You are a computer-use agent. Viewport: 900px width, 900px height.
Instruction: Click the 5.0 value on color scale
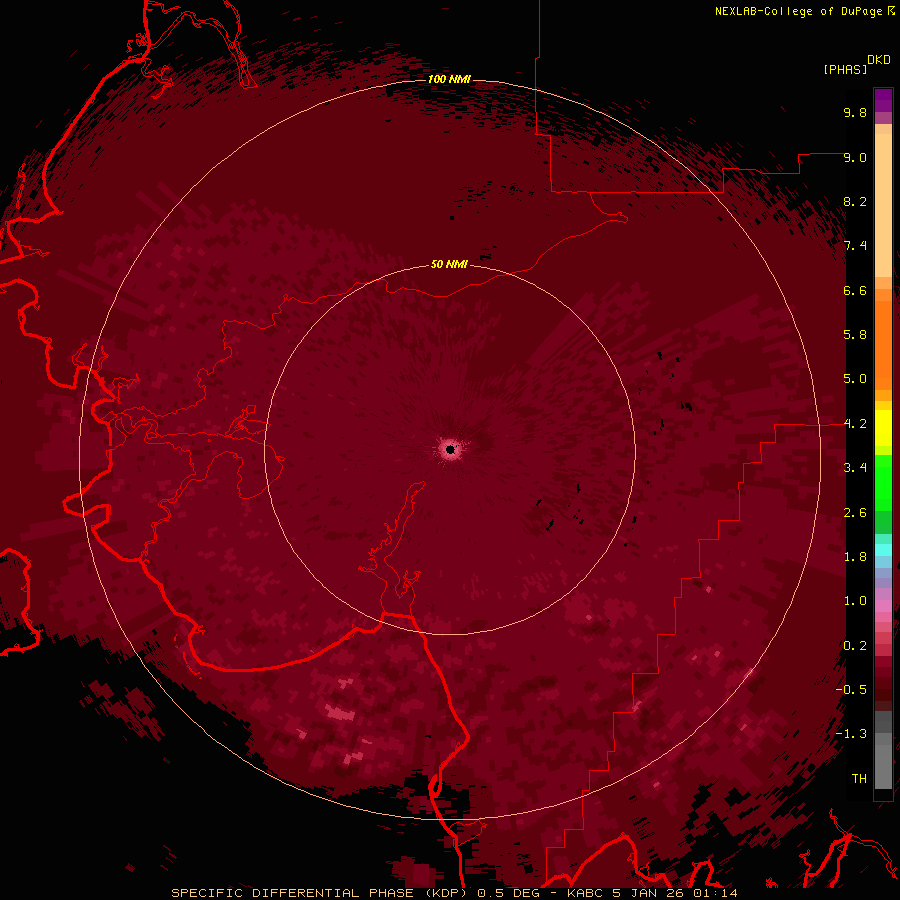pyautogui.click(x=855, y=379)
